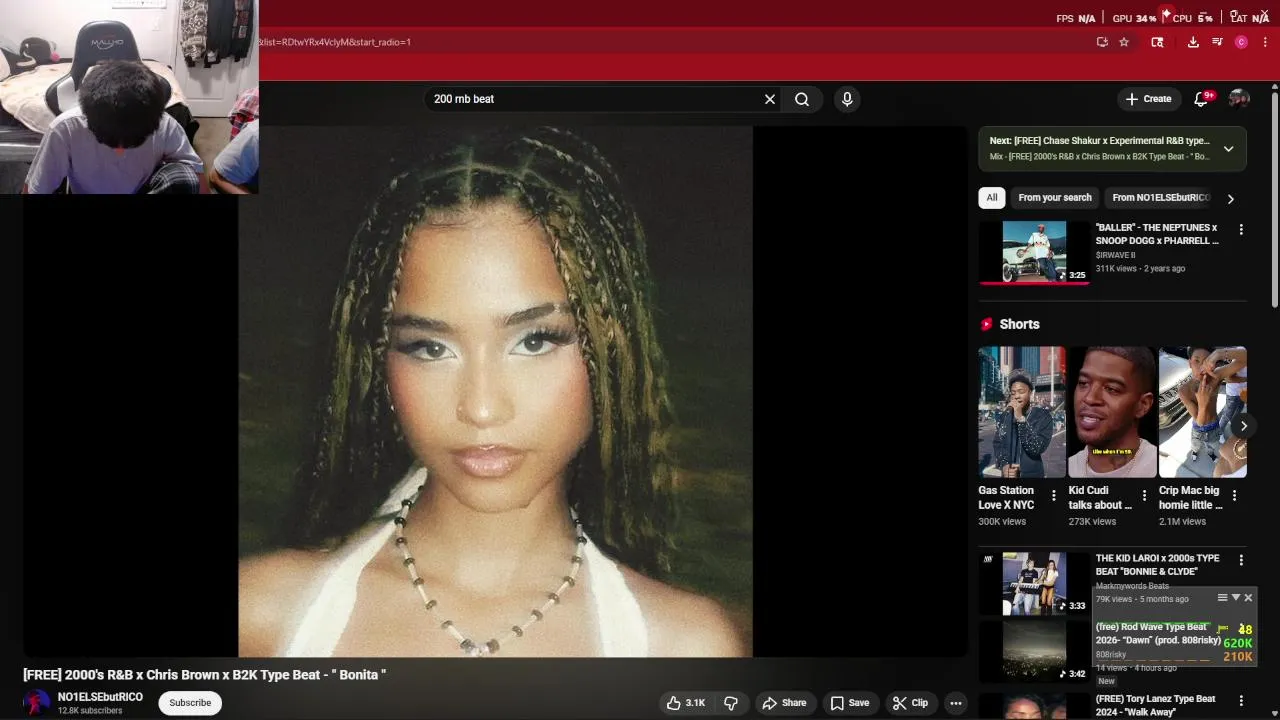Open the search-tabs icon in browser toolbar
Viewport: 1280px width, 720px height.
pos(1157,42)
